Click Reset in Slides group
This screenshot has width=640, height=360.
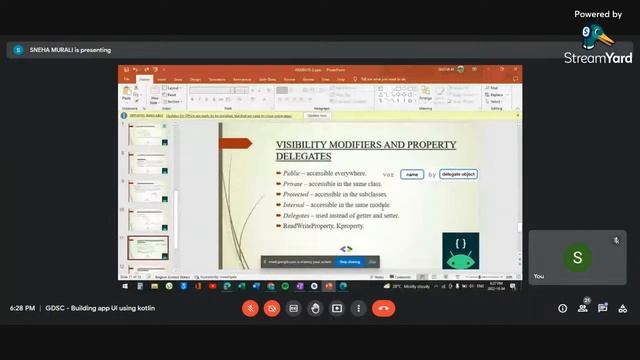(170, 95)
